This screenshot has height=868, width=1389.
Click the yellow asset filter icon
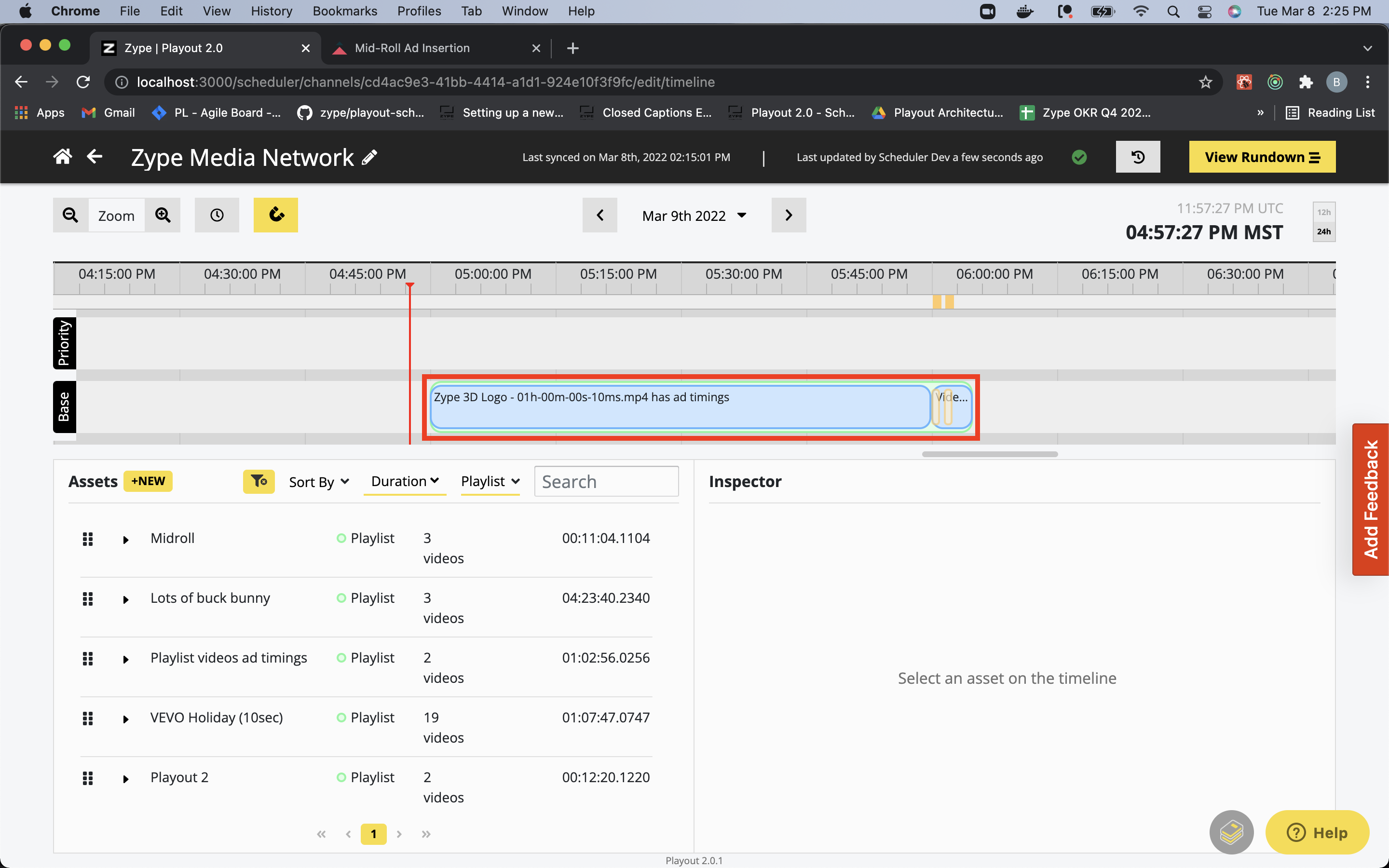point(259,481)
